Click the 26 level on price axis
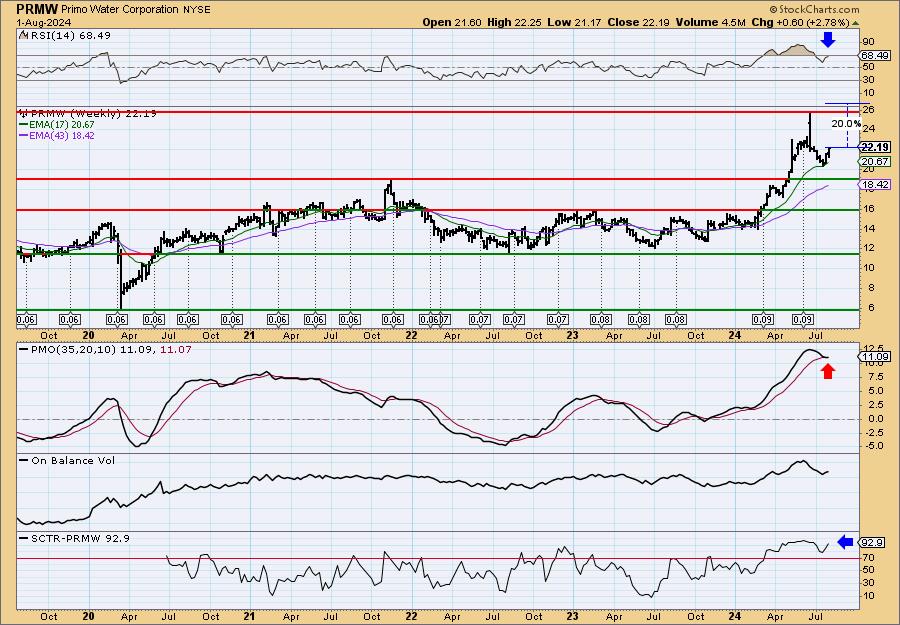The width and height of the screenshot is (900, 625). pyautogui.click(x=868, y=110)
